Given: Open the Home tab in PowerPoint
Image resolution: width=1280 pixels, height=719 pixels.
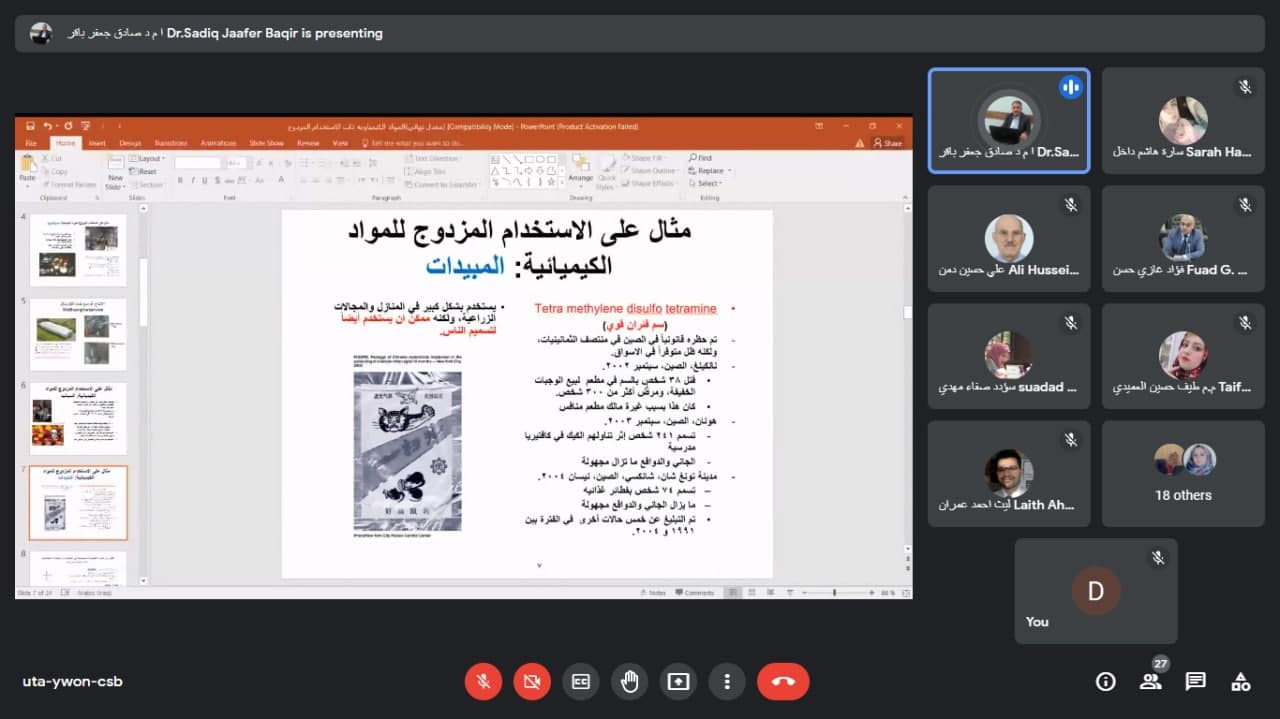Looking at the screenshot, I should pyautogui.click(x=65, y=143).
